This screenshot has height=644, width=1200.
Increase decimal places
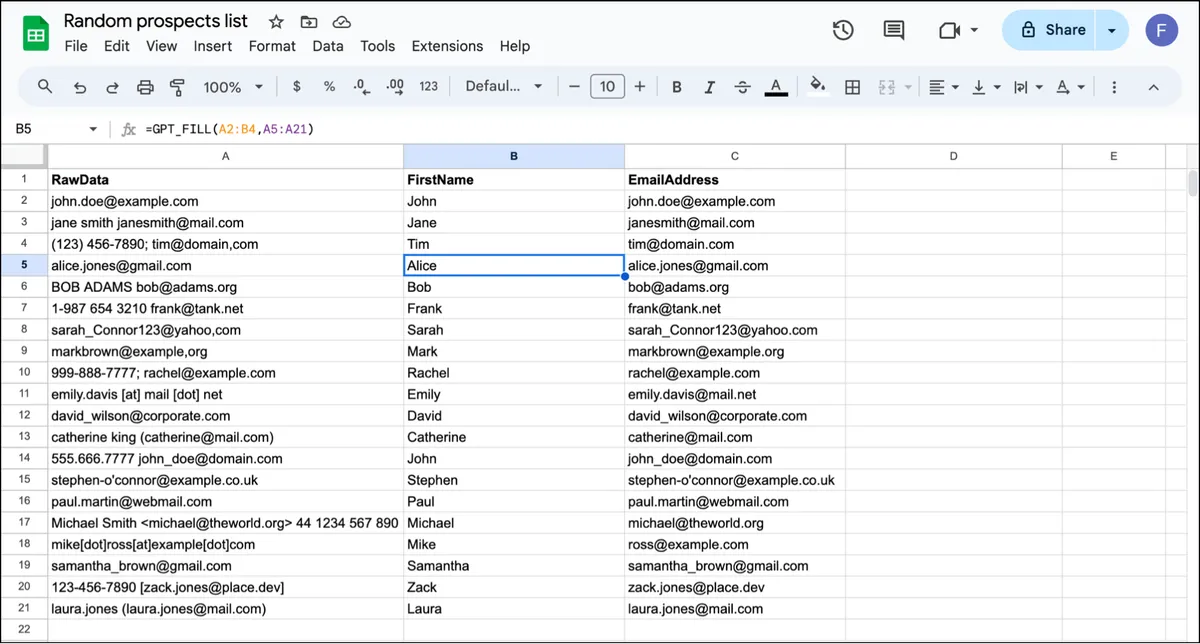[x=394, y=87]
